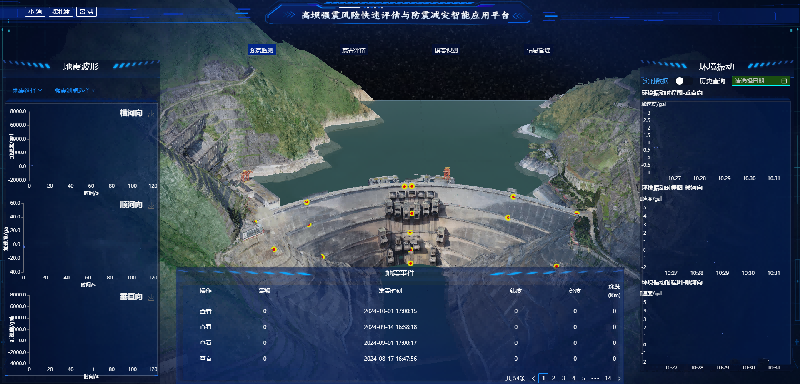Go to page 2 of the event table

coord(554,378)
